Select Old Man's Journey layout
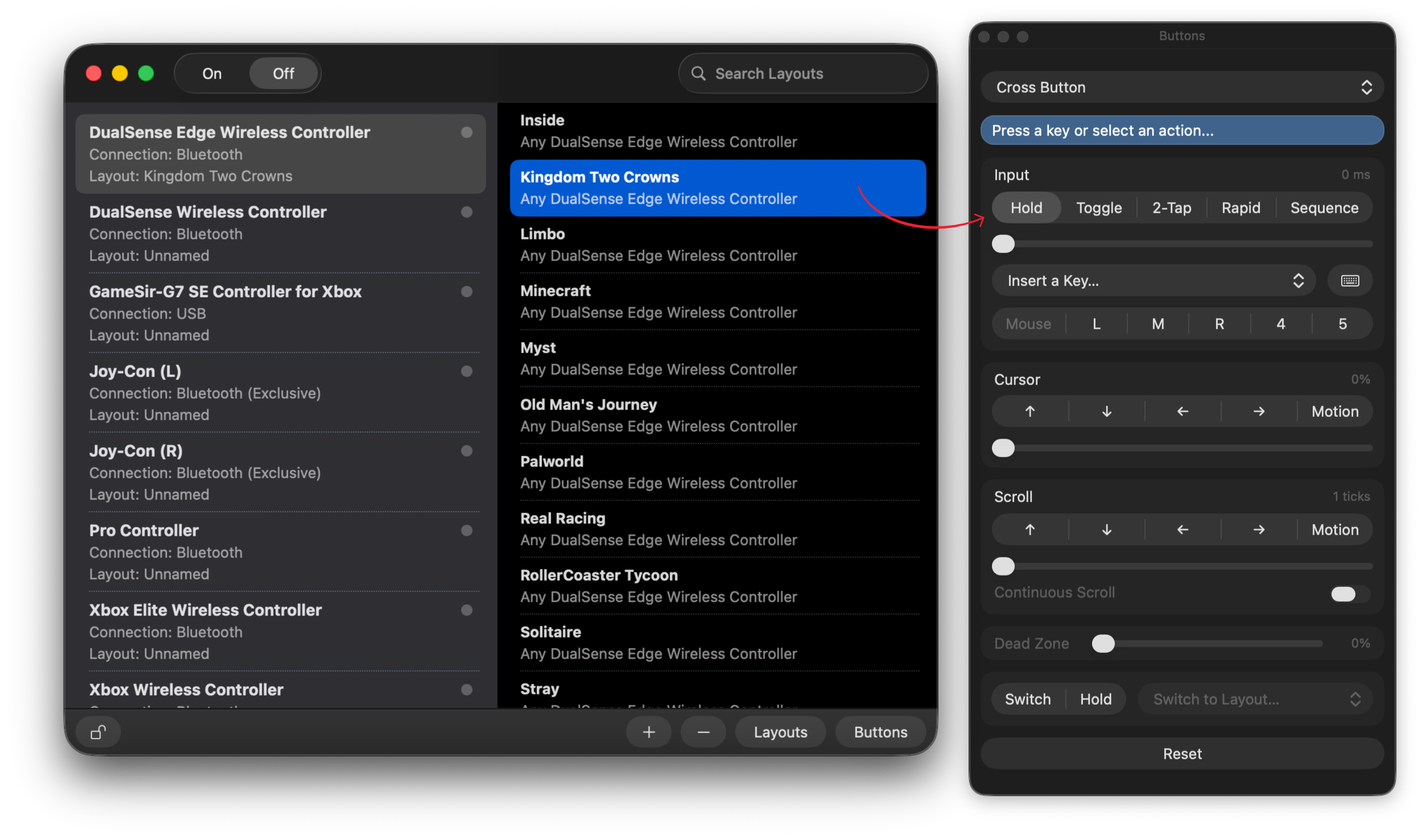Screen dimensions: 1422x840 point(718,416)
